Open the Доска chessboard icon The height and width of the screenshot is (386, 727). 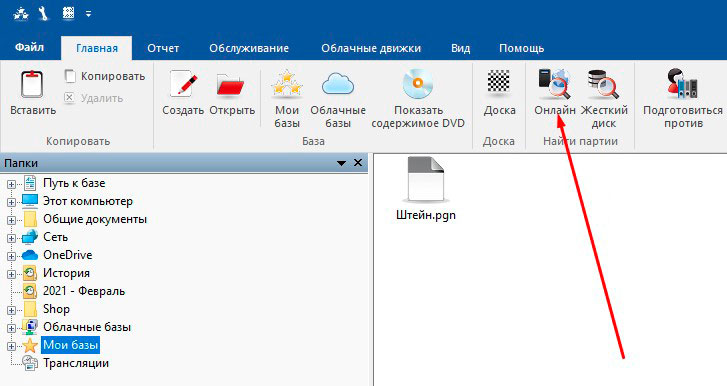coord(499,82)
